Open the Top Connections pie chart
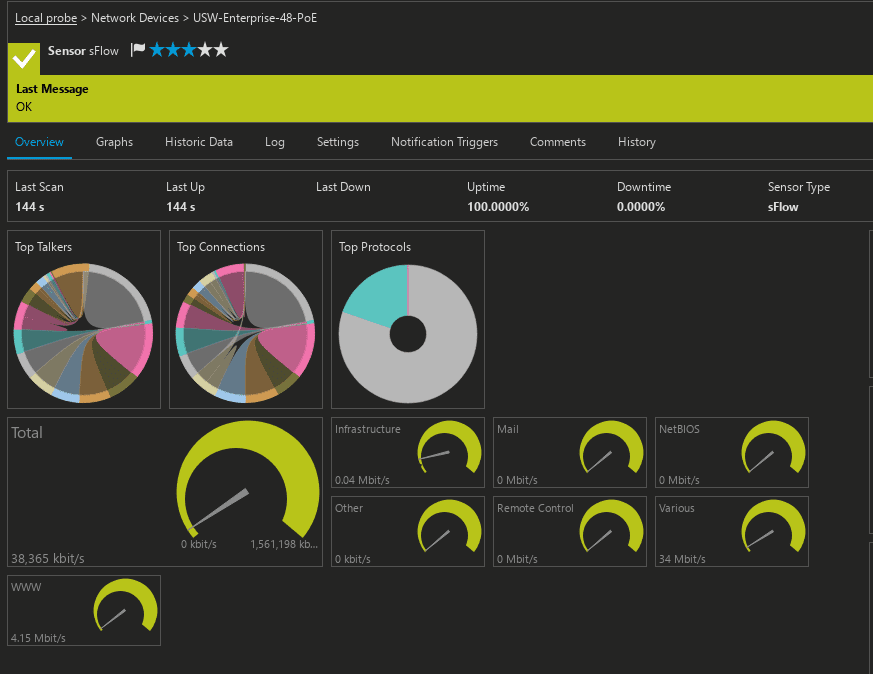The image size is (873, 674). click(x=245, y=330)
